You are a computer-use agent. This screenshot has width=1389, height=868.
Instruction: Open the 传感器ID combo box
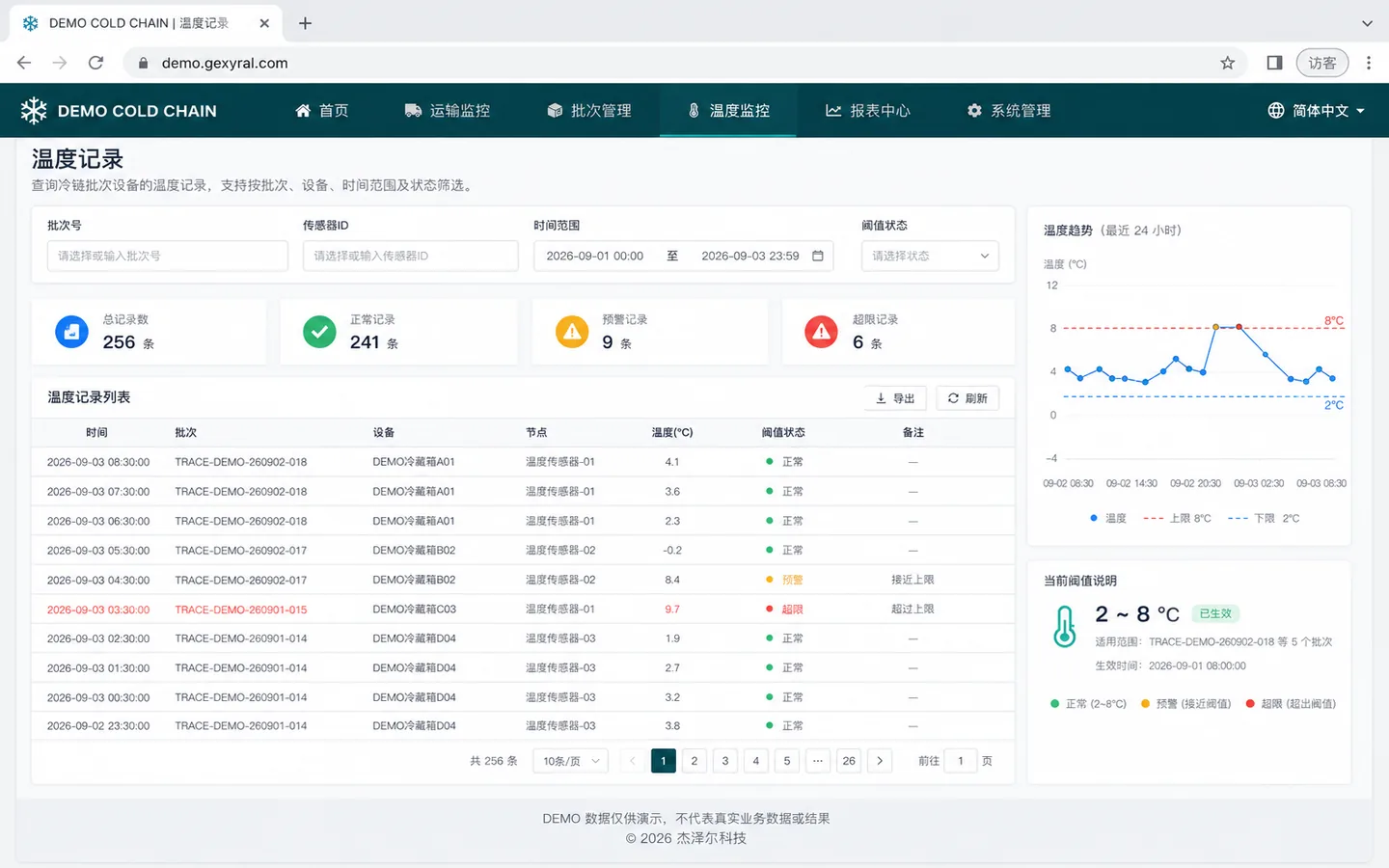coord(411,256)
